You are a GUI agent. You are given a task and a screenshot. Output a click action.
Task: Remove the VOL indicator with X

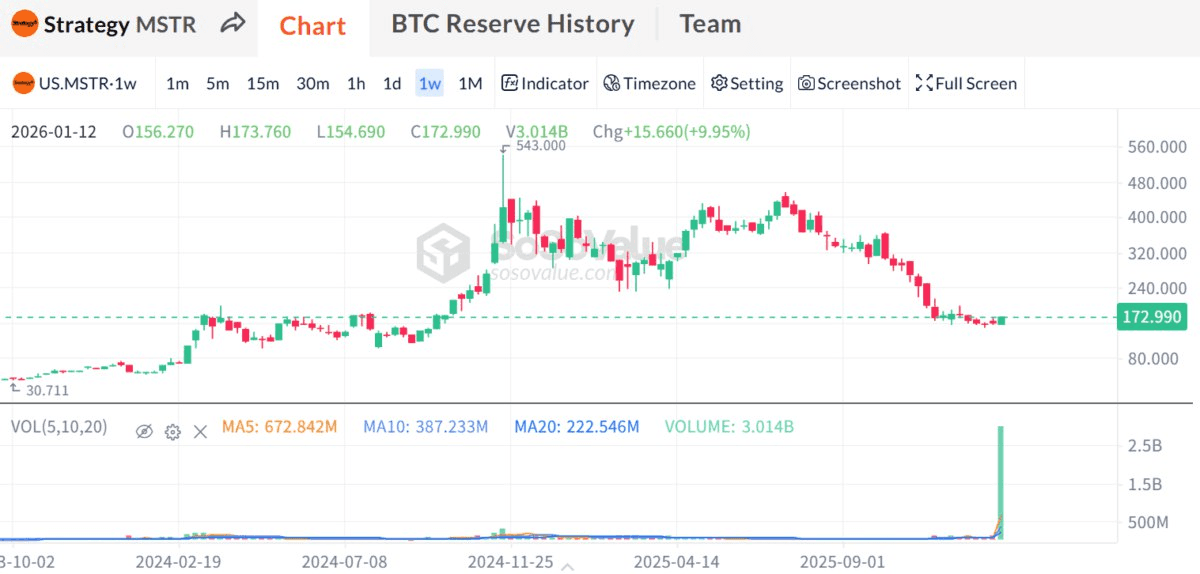pyautogui.click(x=200, y=431)
